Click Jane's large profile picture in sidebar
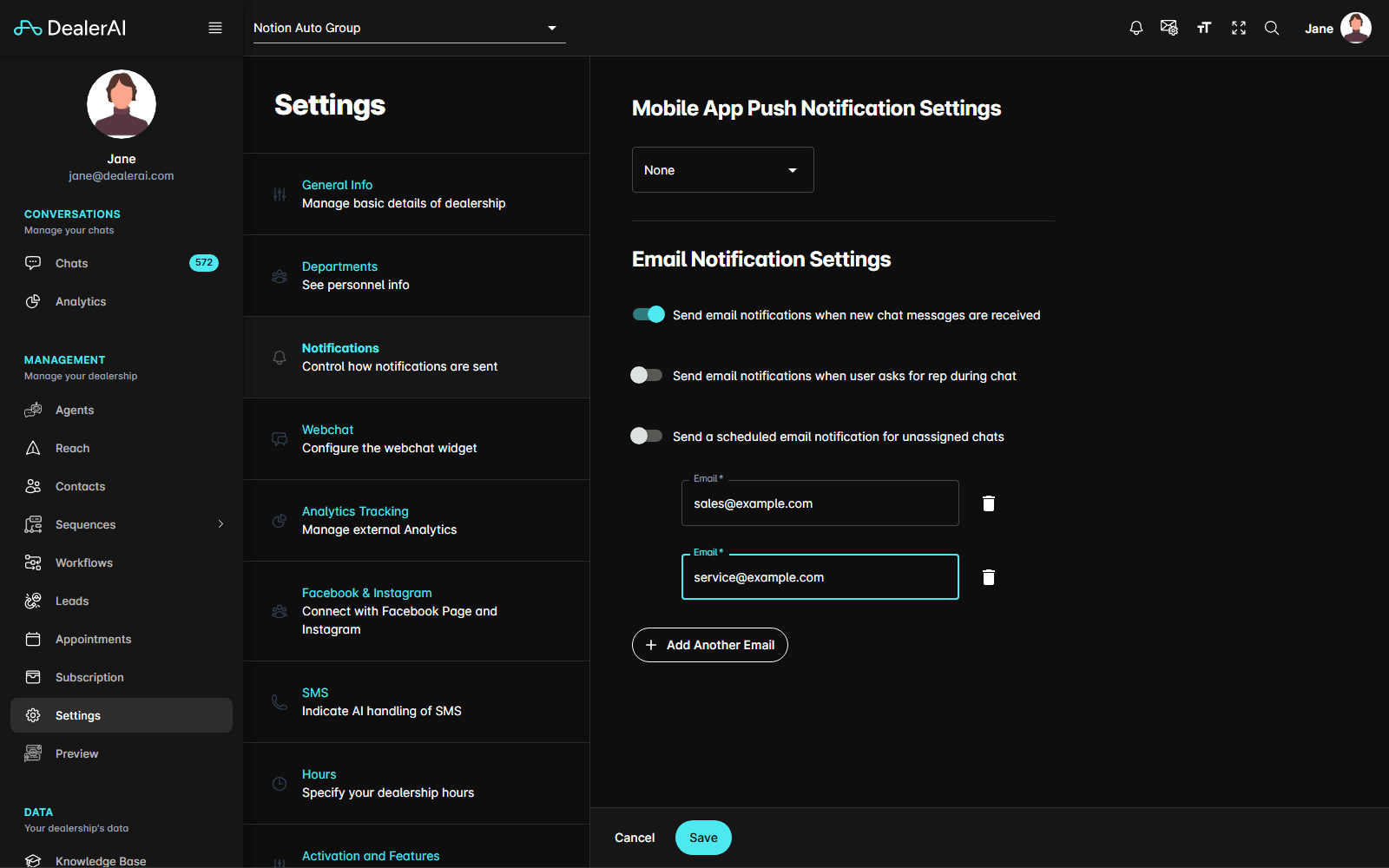This screenshot has width=1389, height=868. click(122, 104)
